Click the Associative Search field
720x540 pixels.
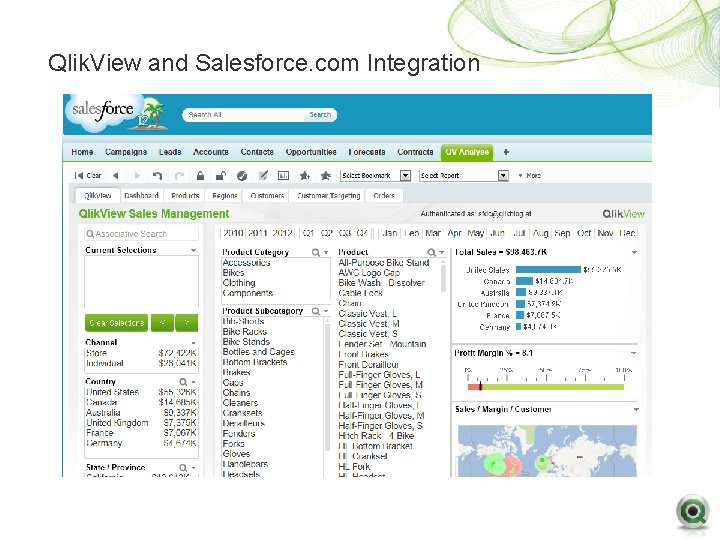pyautogui.click(x=141, y=234)
